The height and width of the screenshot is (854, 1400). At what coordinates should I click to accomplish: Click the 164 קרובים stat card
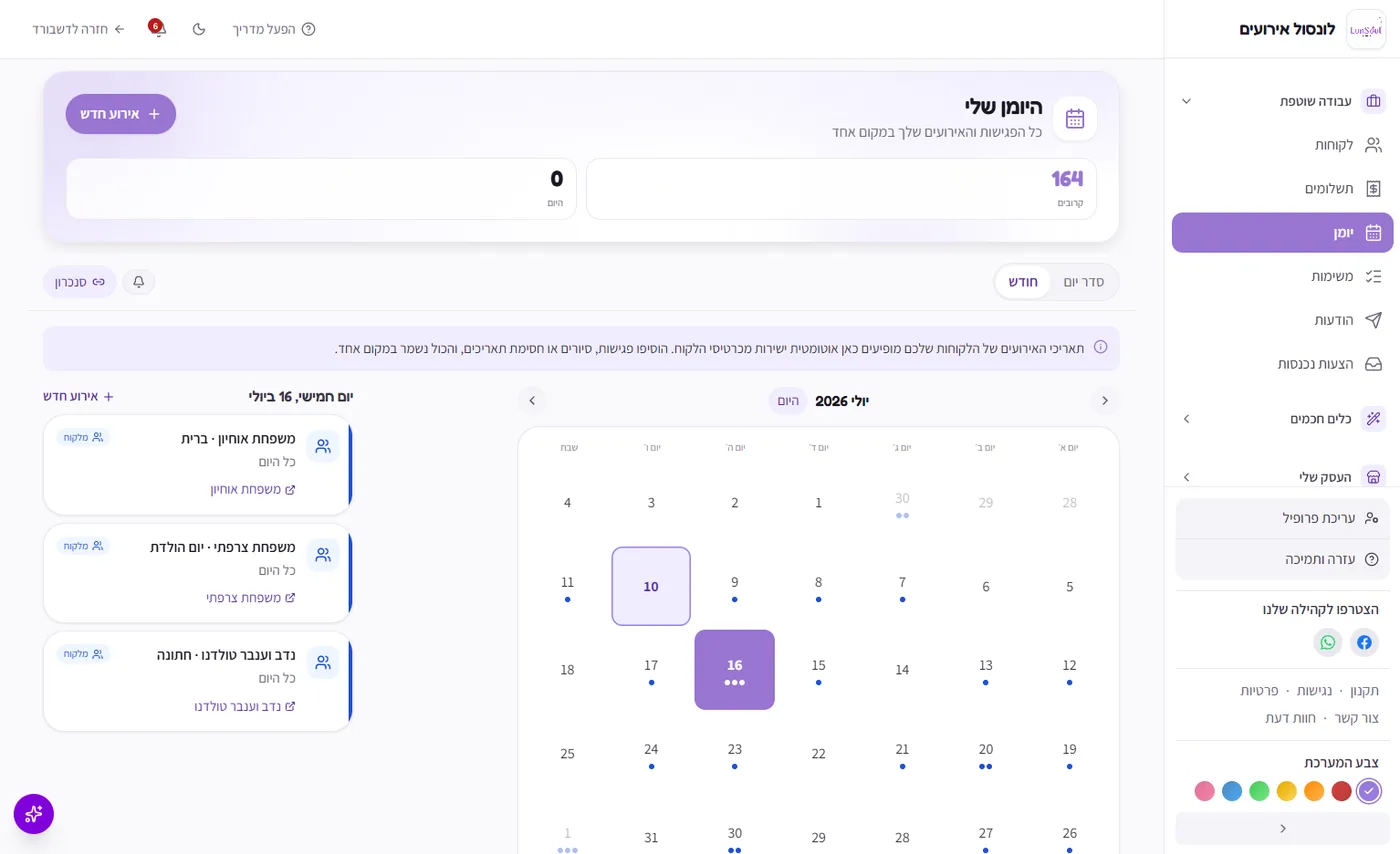coord(841,189)
